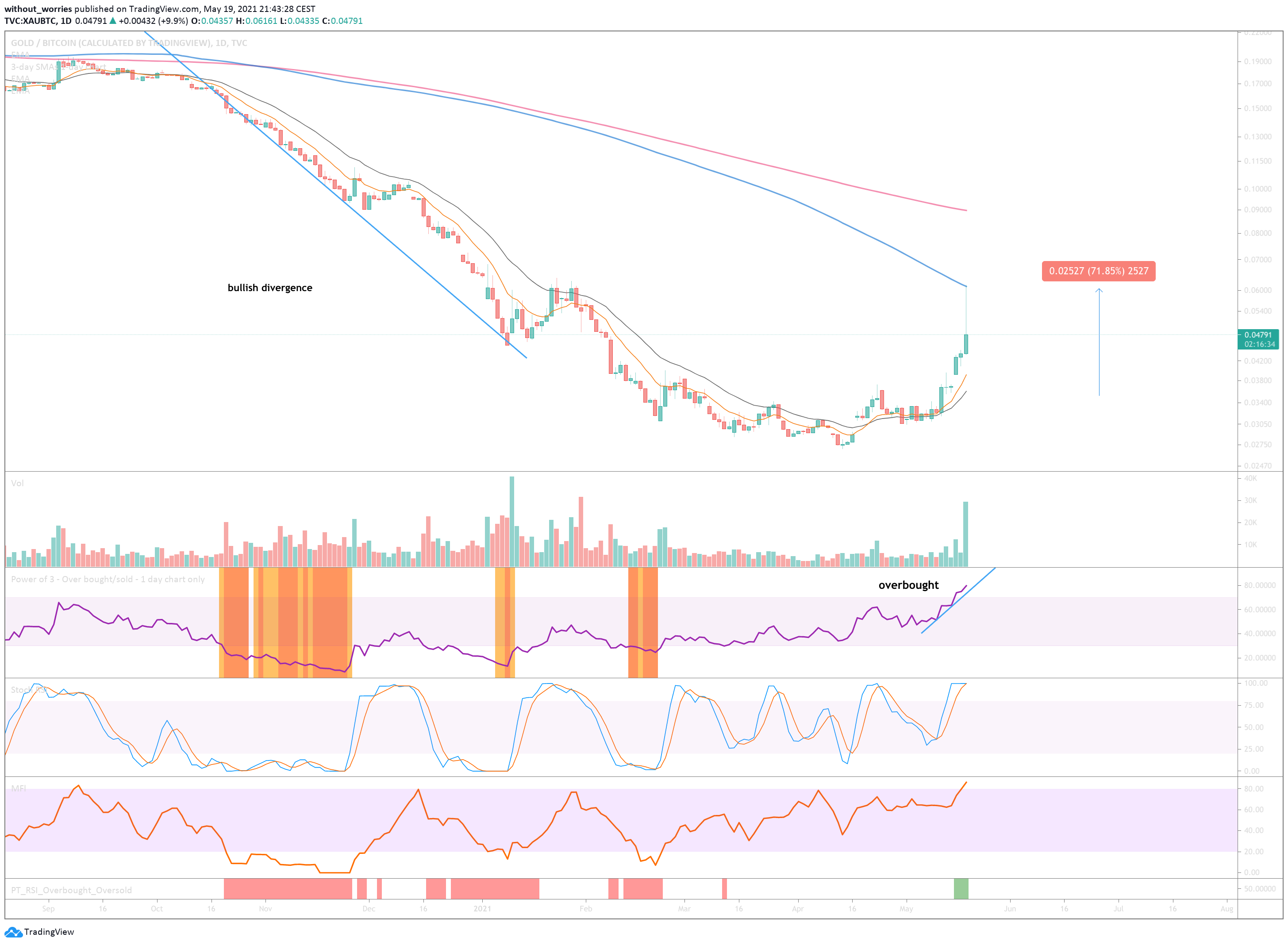Select the MFI indicator legend
Image resolution: width=1288 pixels, height=945 pixels.
(x=18, y=788)
